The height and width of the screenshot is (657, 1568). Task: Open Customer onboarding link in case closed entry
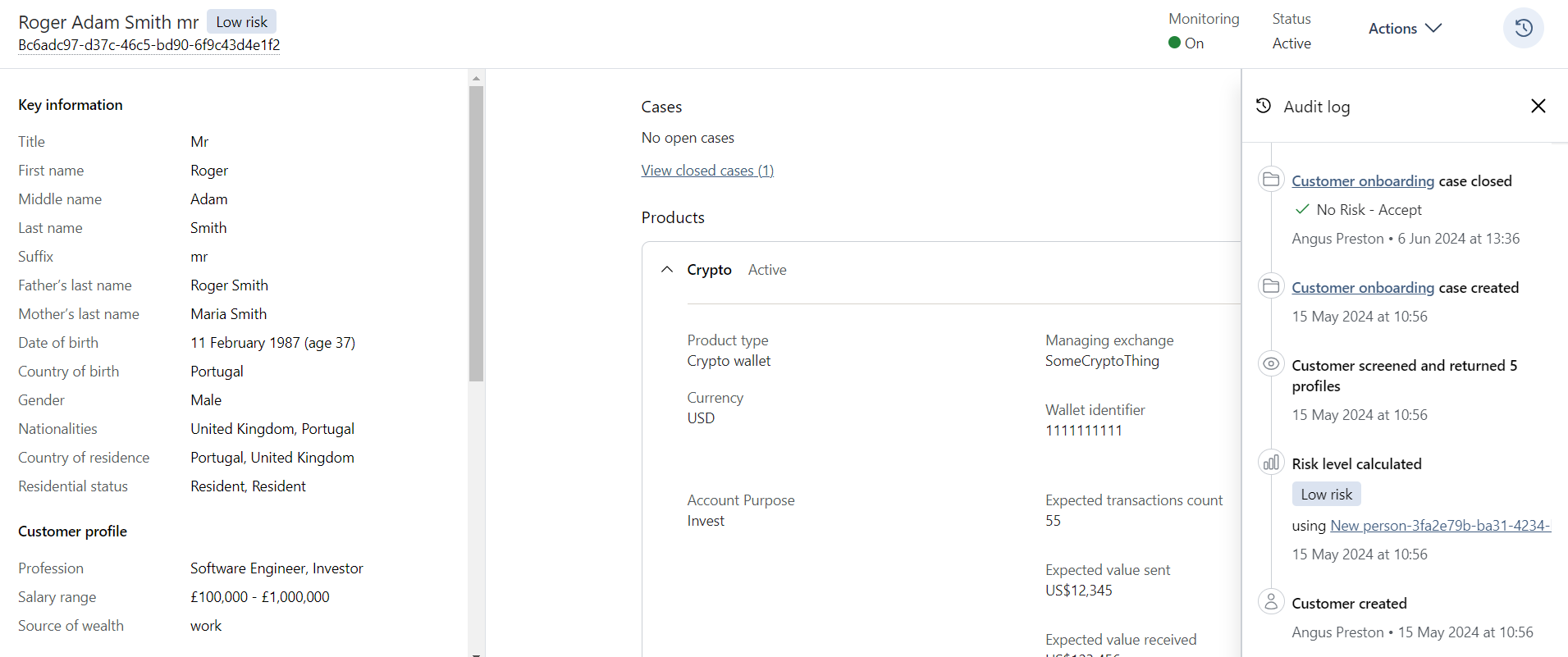point(1363,181)
